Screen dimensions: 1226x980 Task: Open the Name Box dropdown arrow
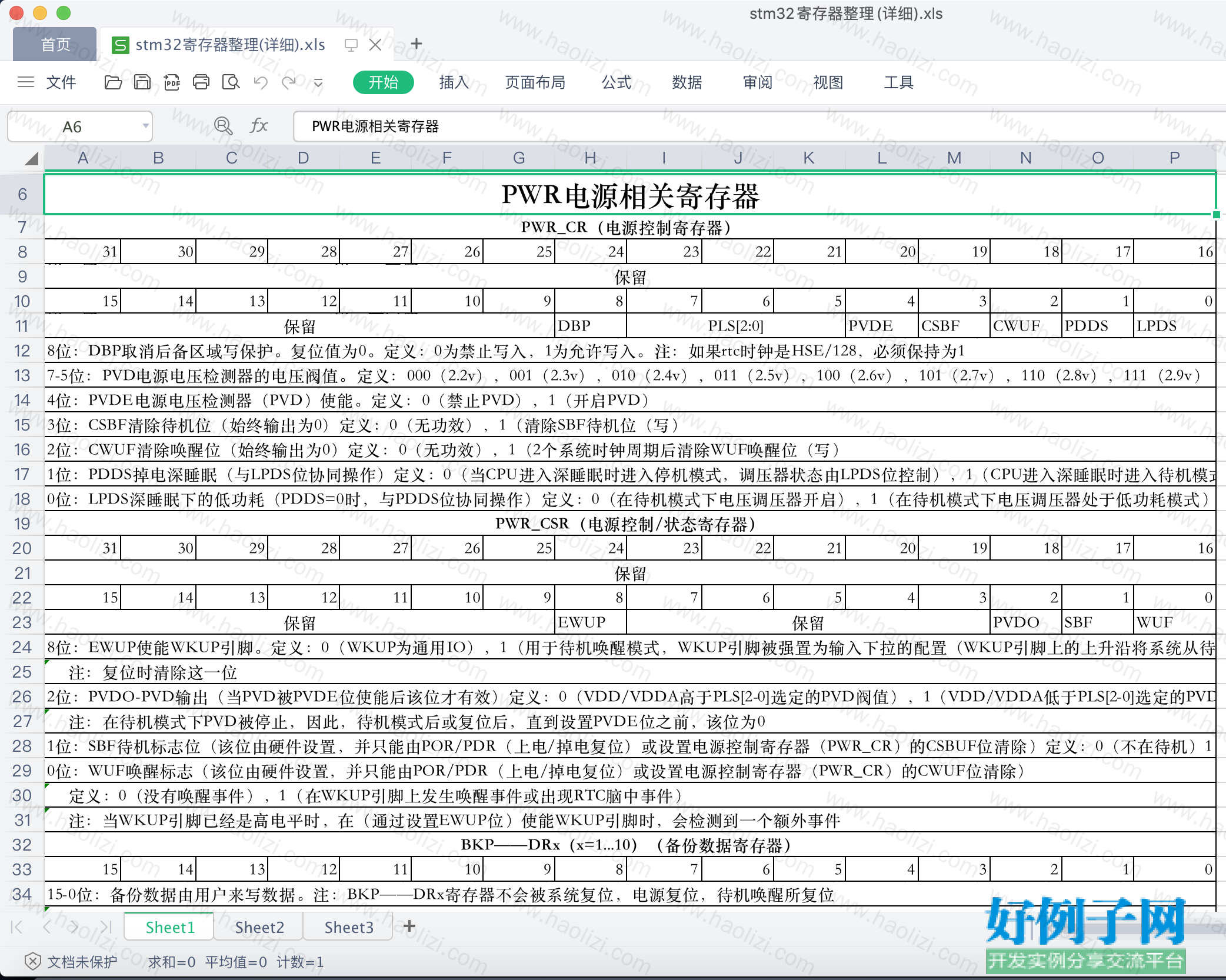(x=145, y=126)
